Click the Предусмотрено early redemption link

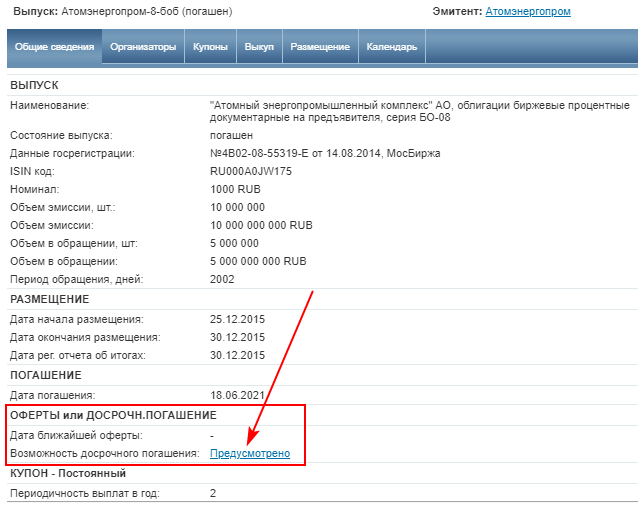click(x=250, y=453)
